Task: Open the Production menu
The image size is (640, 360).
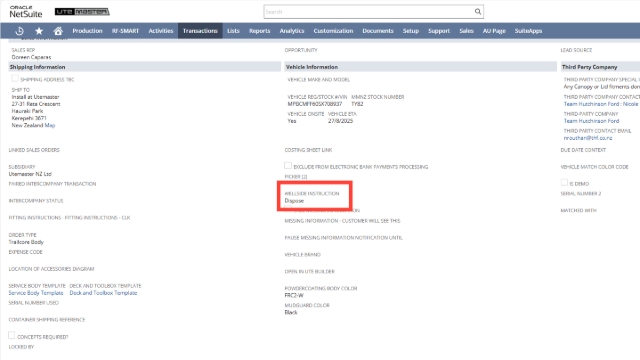Action: (x=87, y=31)
